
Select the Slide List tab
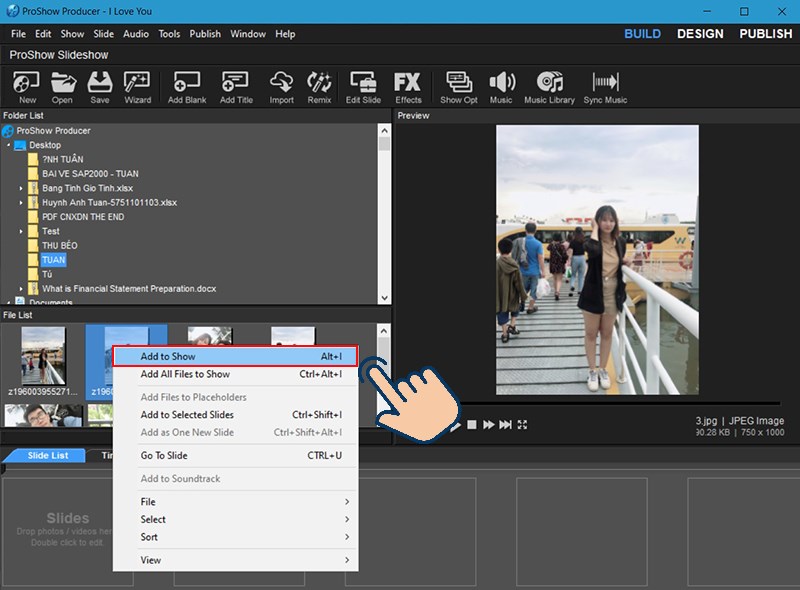tap(47, 455)
